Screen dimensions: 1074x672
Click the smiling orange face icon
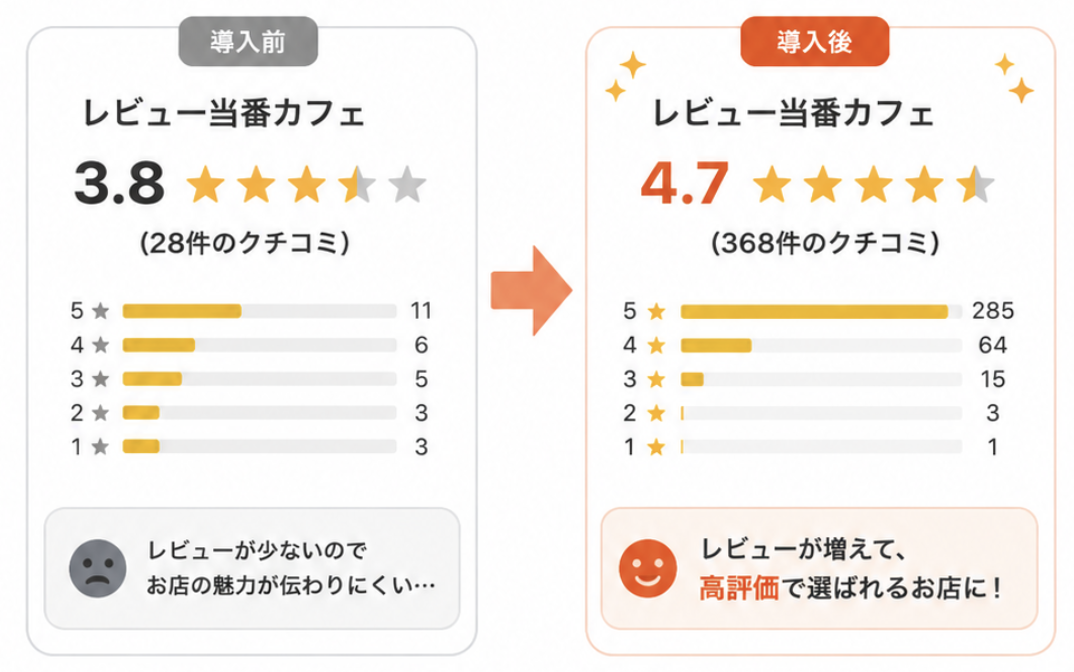pos(647,569)
